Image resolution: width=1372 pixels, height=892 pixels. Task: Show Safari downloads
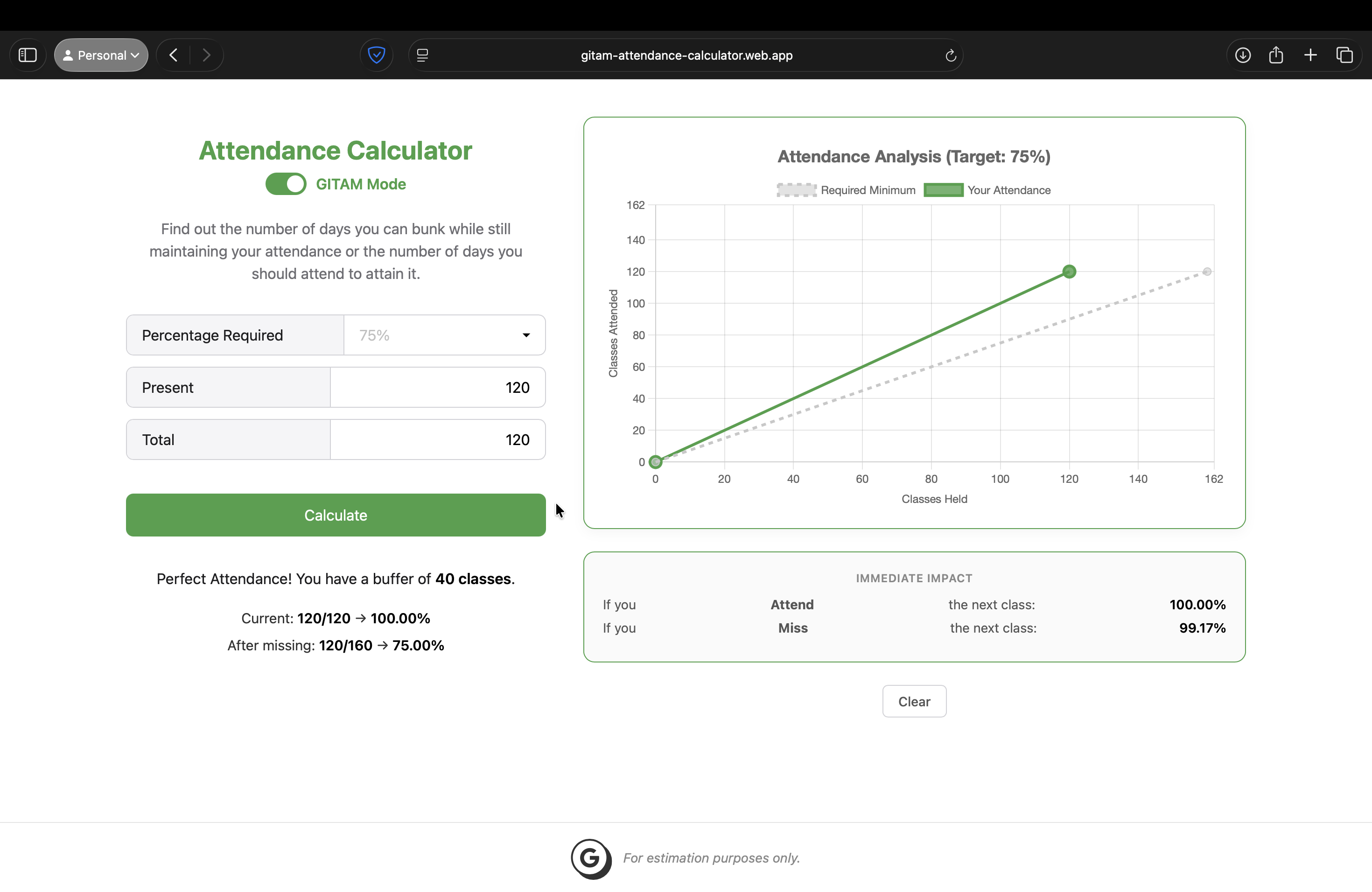[x=1243, y=56]
